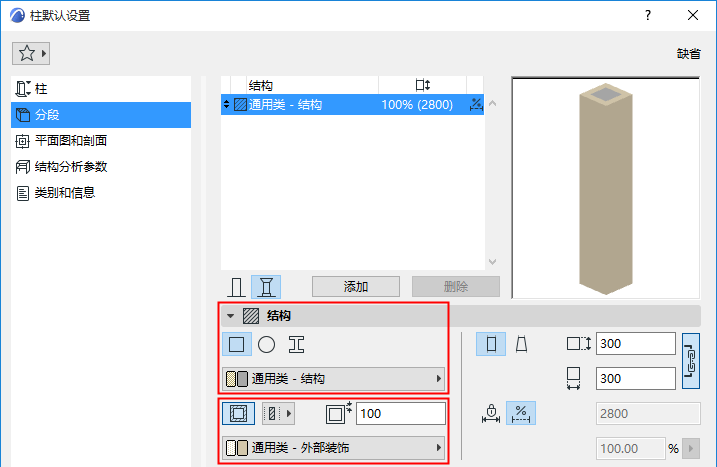
Task: Click the first 300 dimension field
Action: pos(636,344)
